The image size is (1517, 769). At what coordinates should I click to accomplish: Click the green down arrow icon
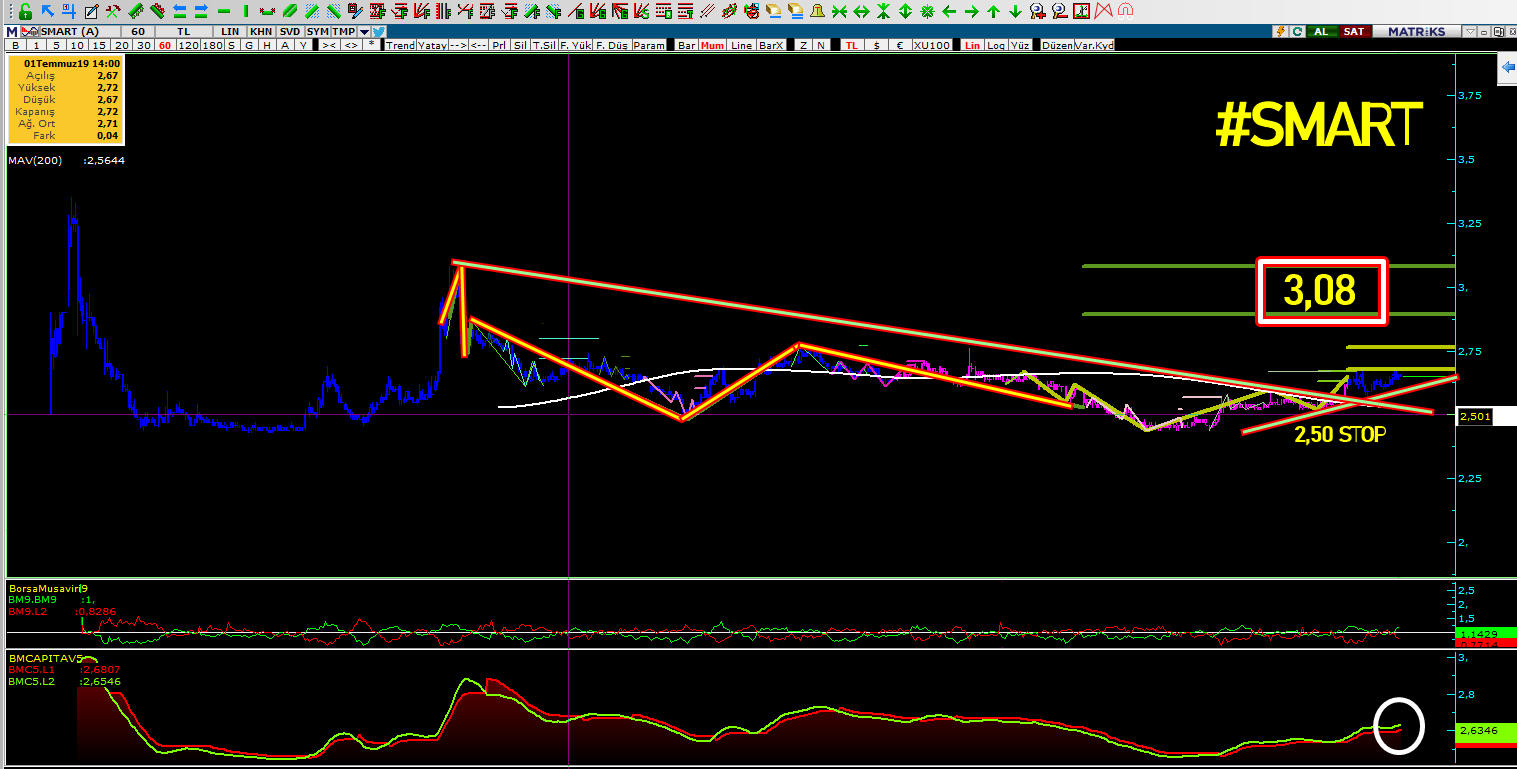point(1015,11)
